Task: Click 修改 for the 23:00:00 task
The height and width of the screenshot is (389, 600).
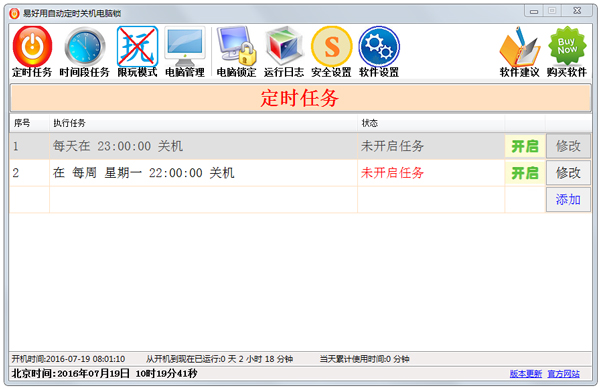Action: click(x=568, y=146)
